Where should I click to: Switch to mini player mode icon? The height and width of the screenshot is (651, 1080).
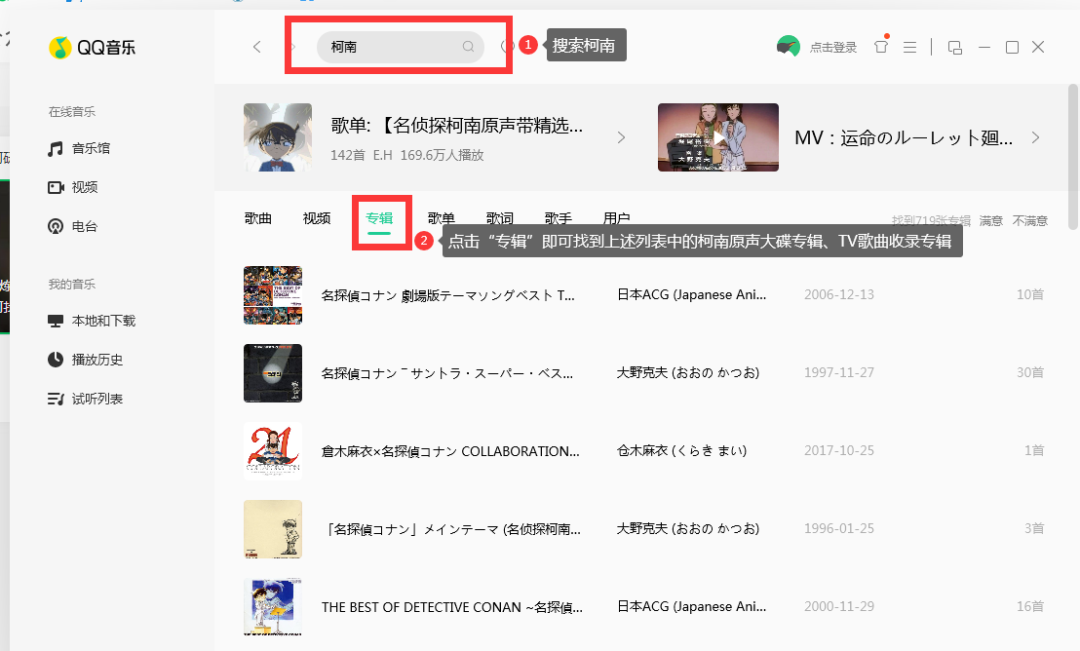955,47
